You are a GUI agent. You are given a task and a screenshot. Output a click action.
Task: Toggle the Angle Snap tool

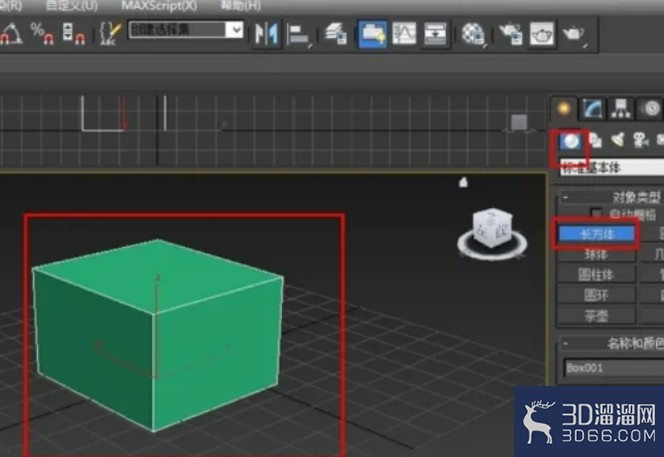click(11, 33)
